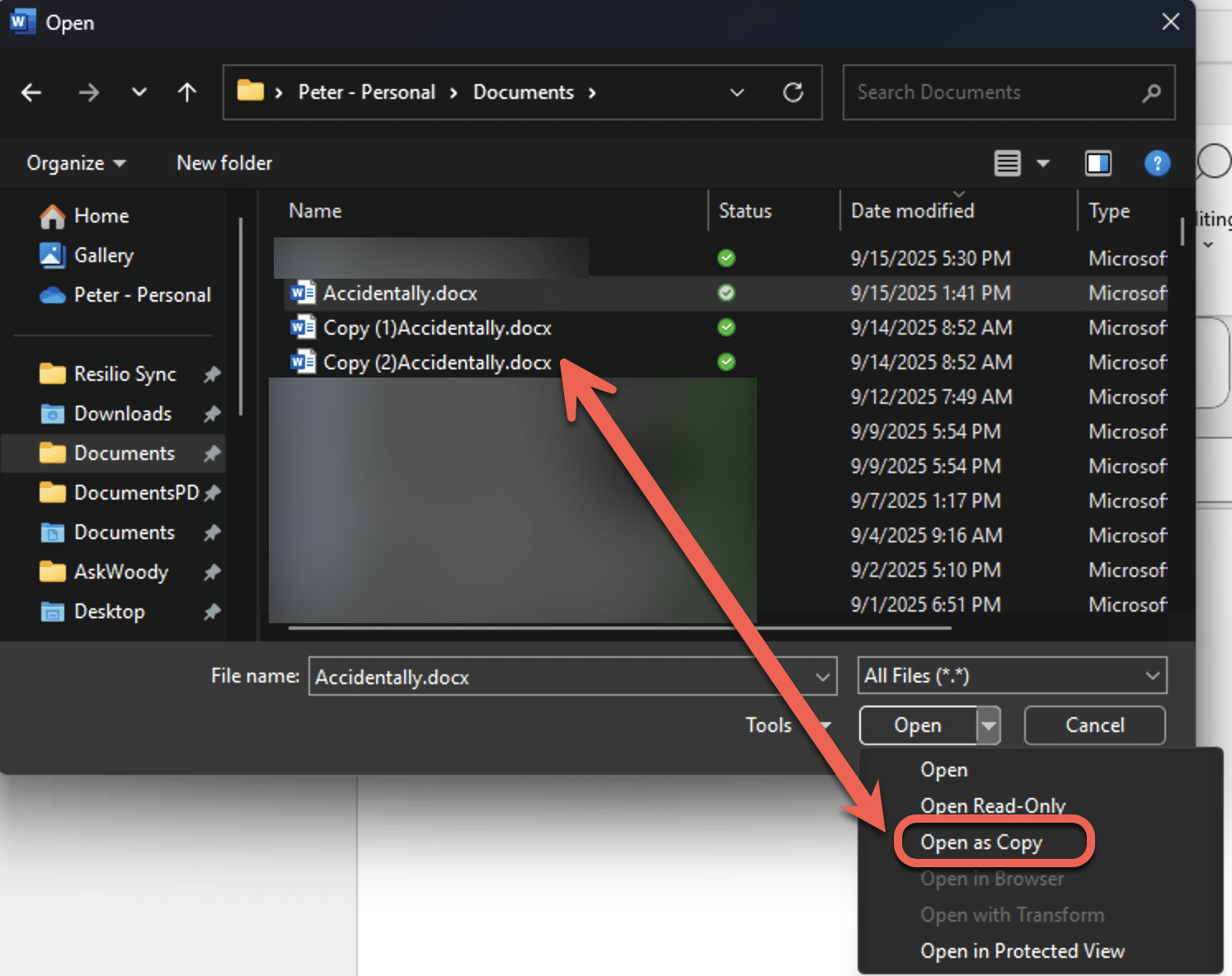Select Open Read-Only menu option
This screenshot has height=976, width=1232.
tap(993, 805)
